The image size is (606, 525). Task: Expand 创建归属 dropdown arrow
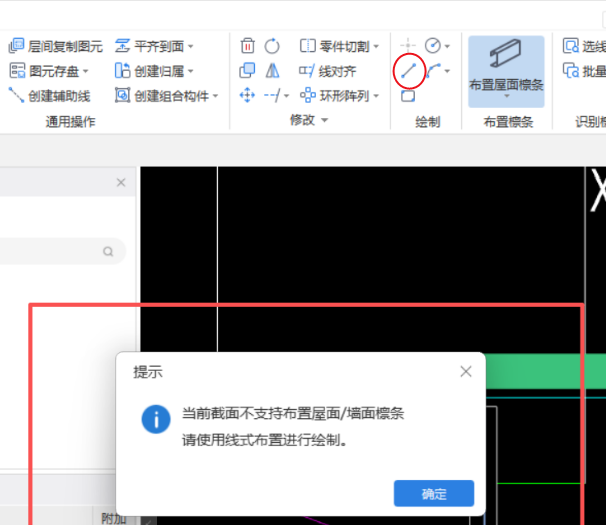(191, 72)
